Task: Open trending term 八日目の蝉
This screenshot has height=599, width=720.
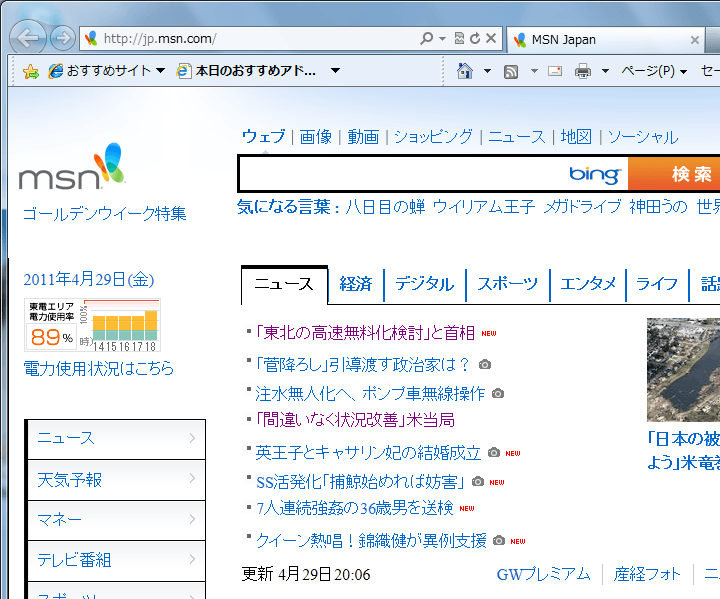Action: [386, 207]
